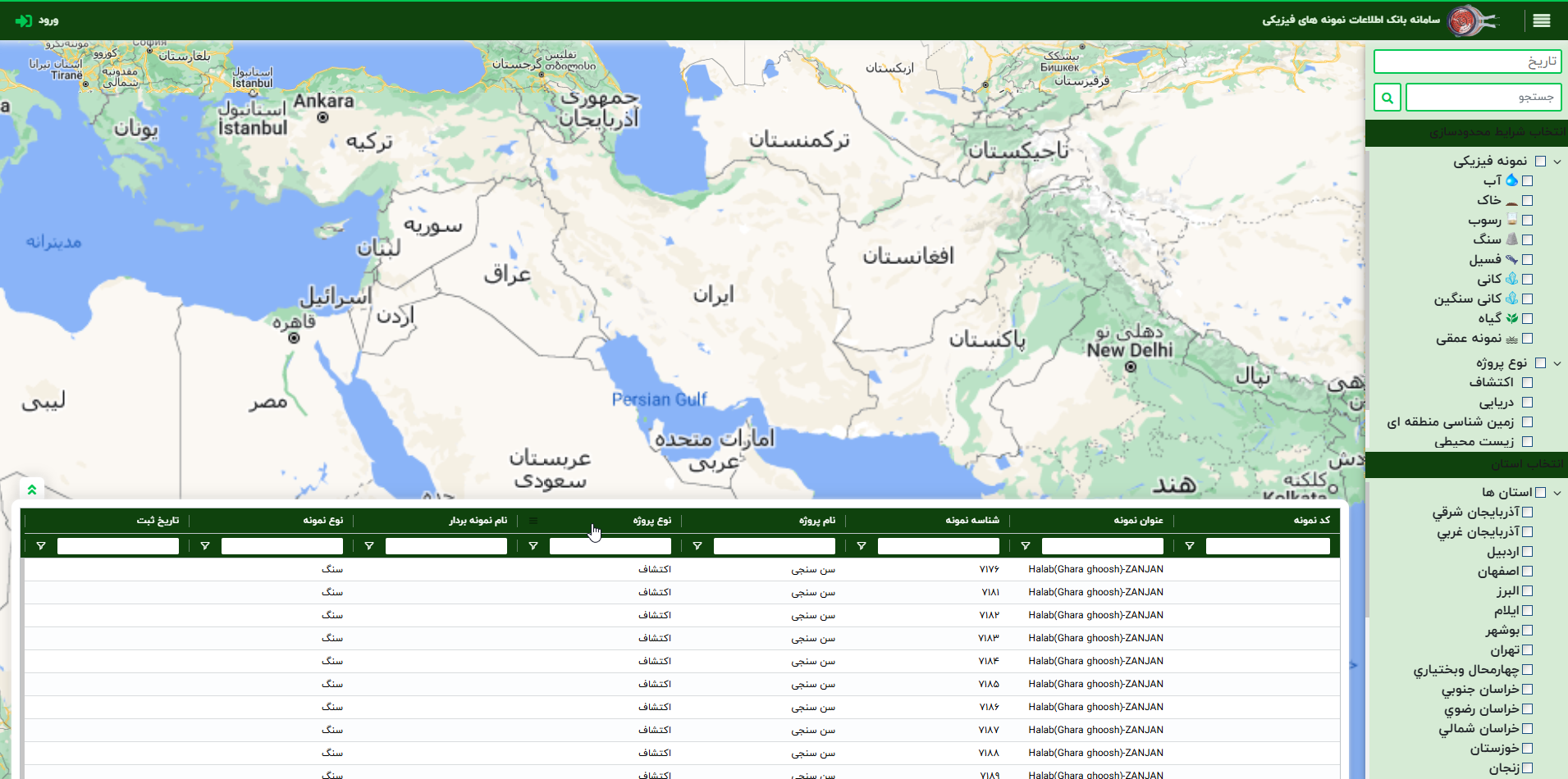Image resolution: width=1568 pixels, height=779 pixels.
Task: Click the site logo in header
Action: 1471,20
